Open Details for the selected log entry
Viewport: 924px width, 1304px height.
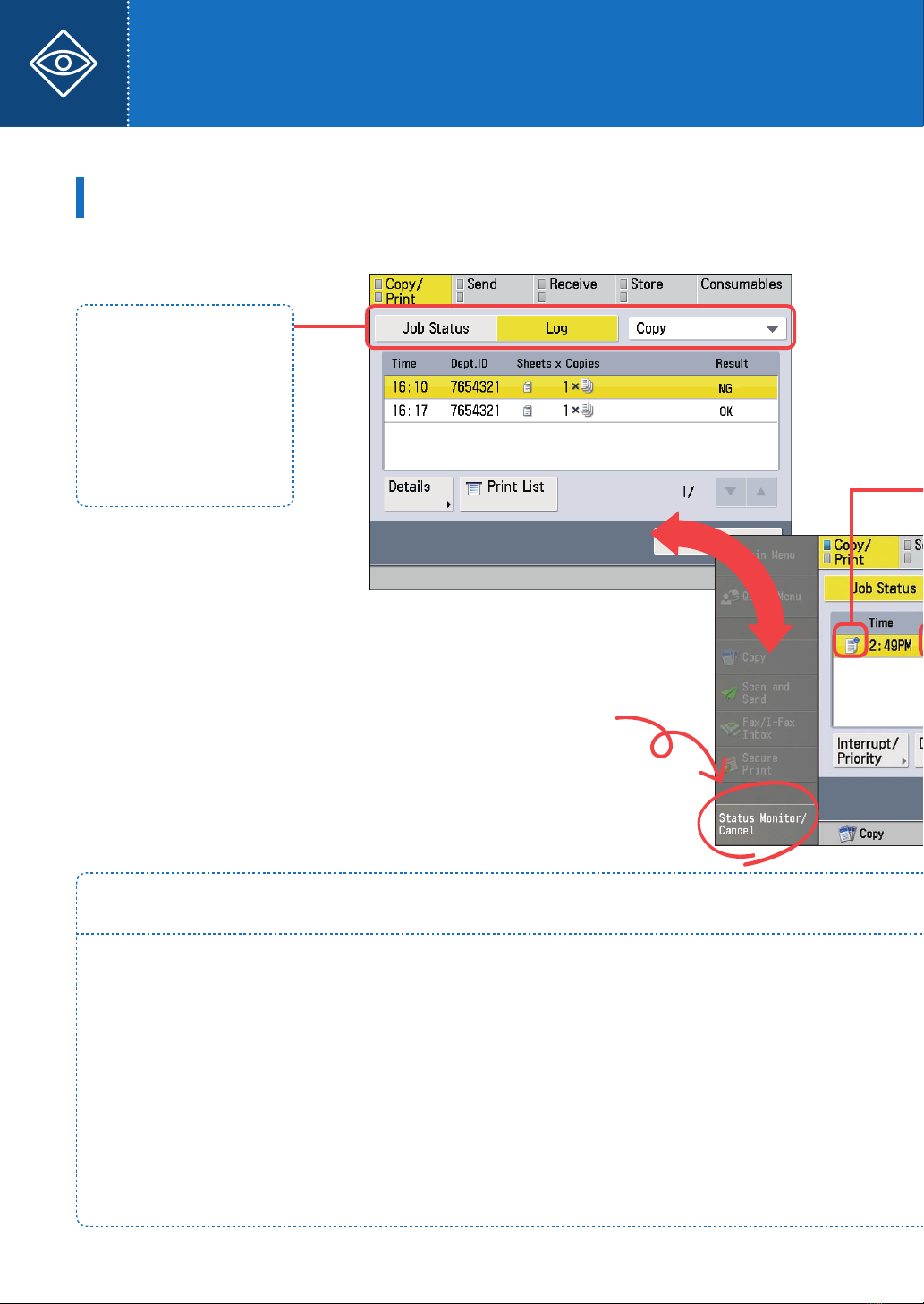(419, 493)
